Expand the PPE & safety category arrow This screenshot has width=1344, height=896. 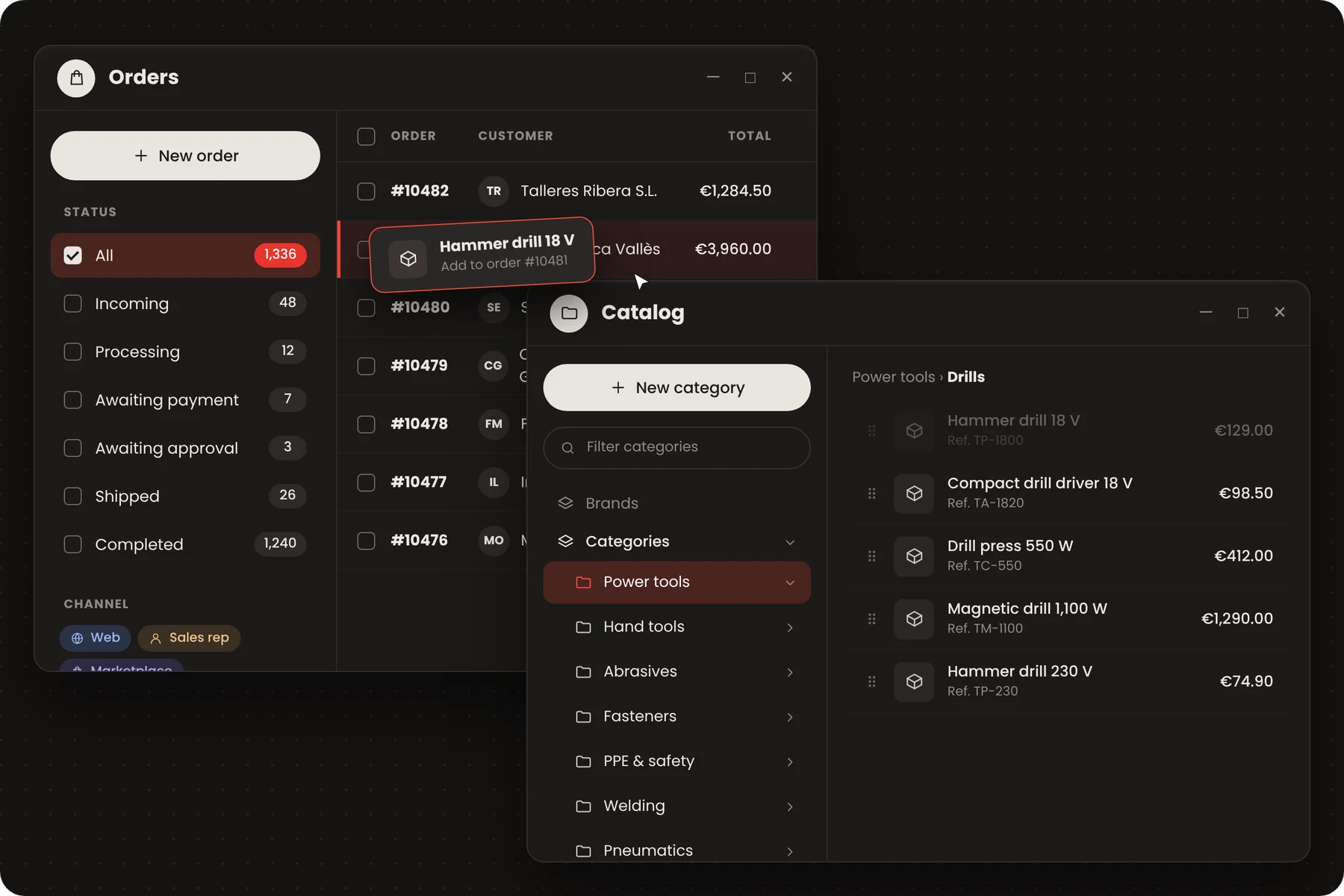[790, 762]
